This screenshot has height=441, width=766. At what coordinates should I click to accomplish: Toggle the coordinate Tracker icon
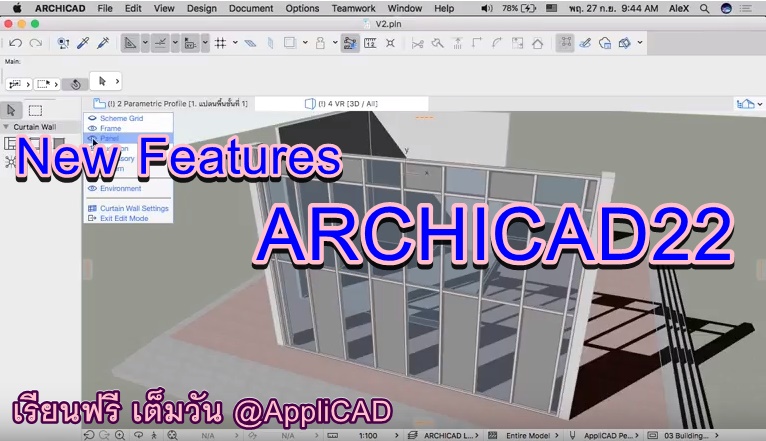pos(190,43)
